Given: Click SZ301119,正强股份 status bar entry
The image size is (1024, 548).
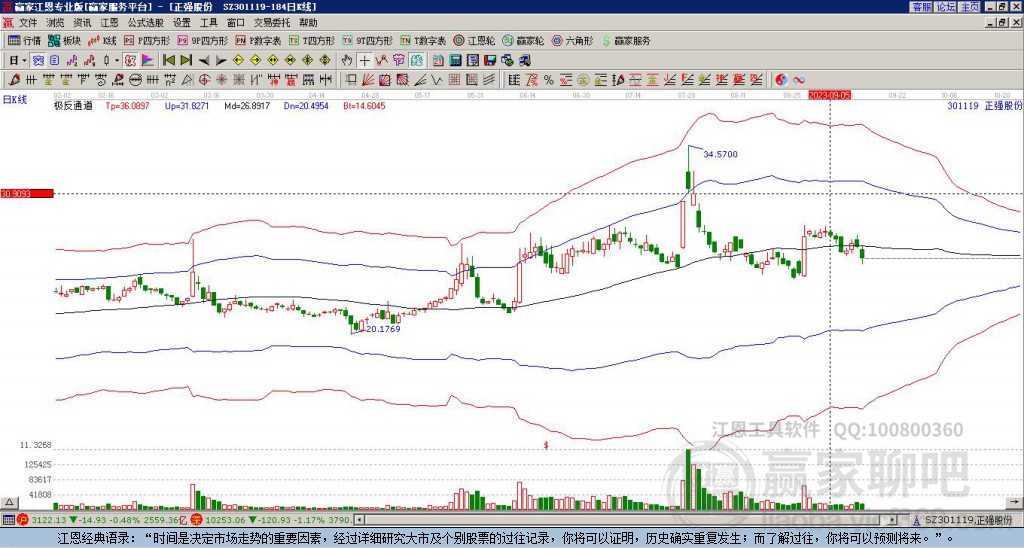Looking at the screenshot, I should point(968,520).
